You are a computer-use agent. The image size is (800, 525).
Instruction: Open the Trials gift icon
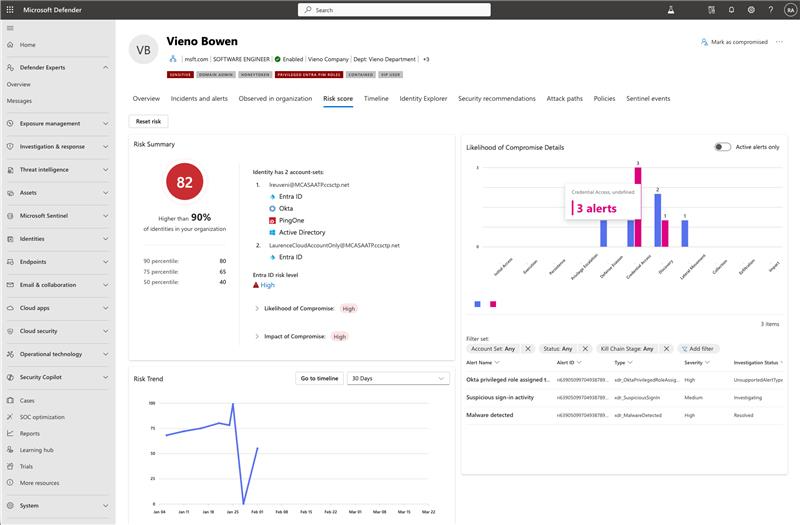coord(10,466)
